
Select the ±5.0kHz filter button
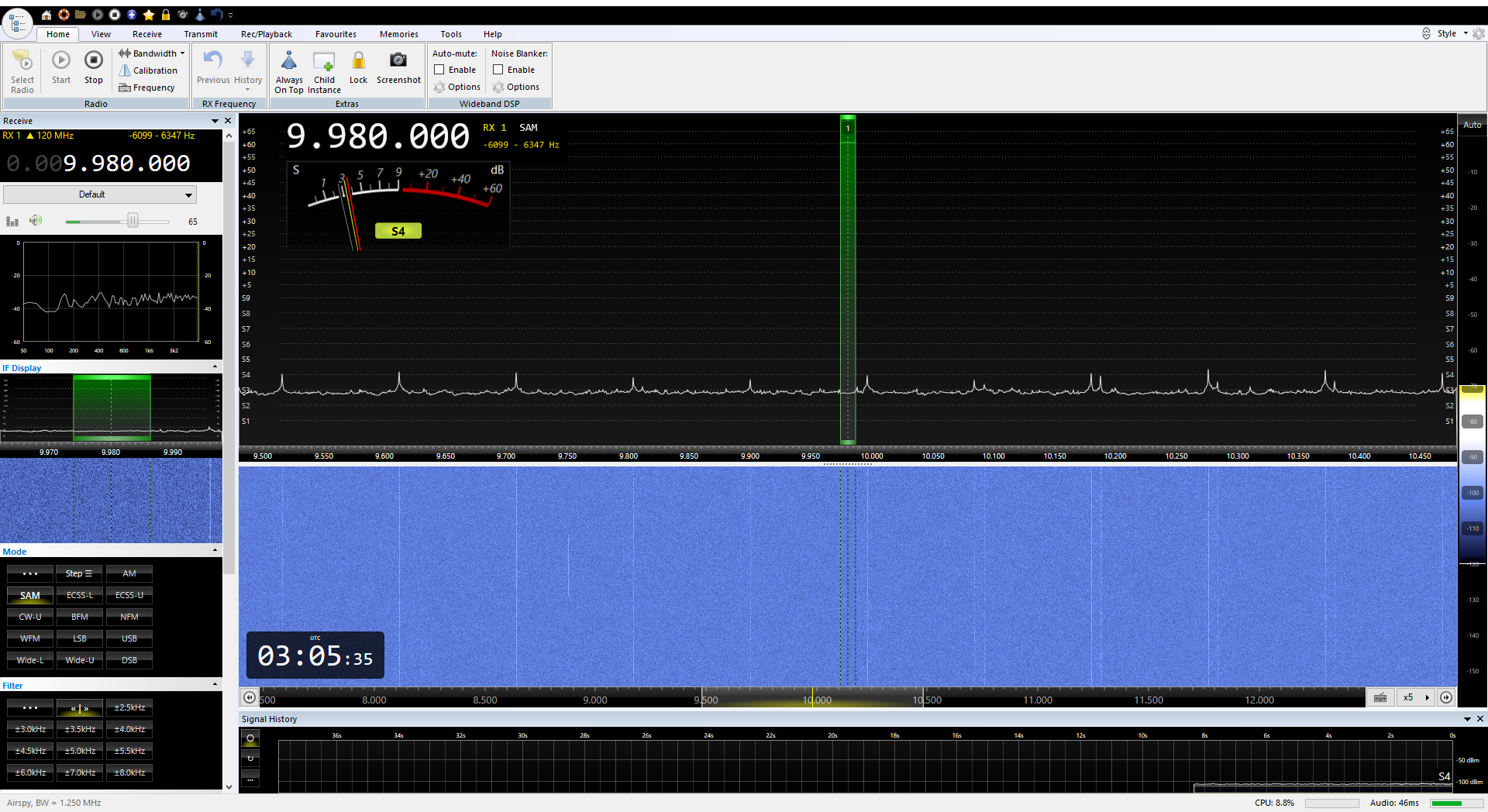(x=80, y=751)
